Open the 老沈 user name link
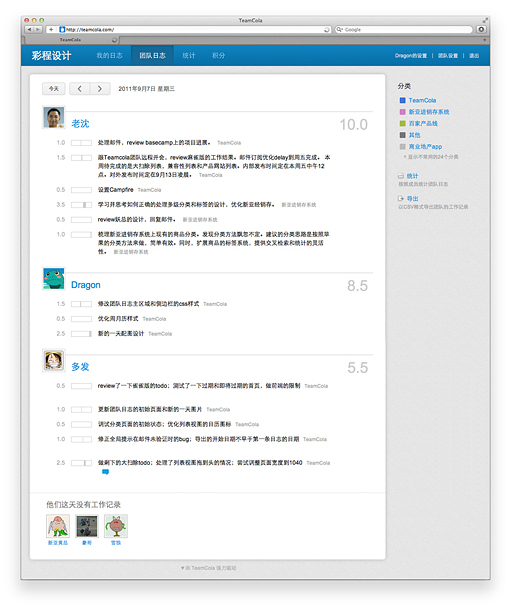The image size is (510, 610). click(80, 124)
